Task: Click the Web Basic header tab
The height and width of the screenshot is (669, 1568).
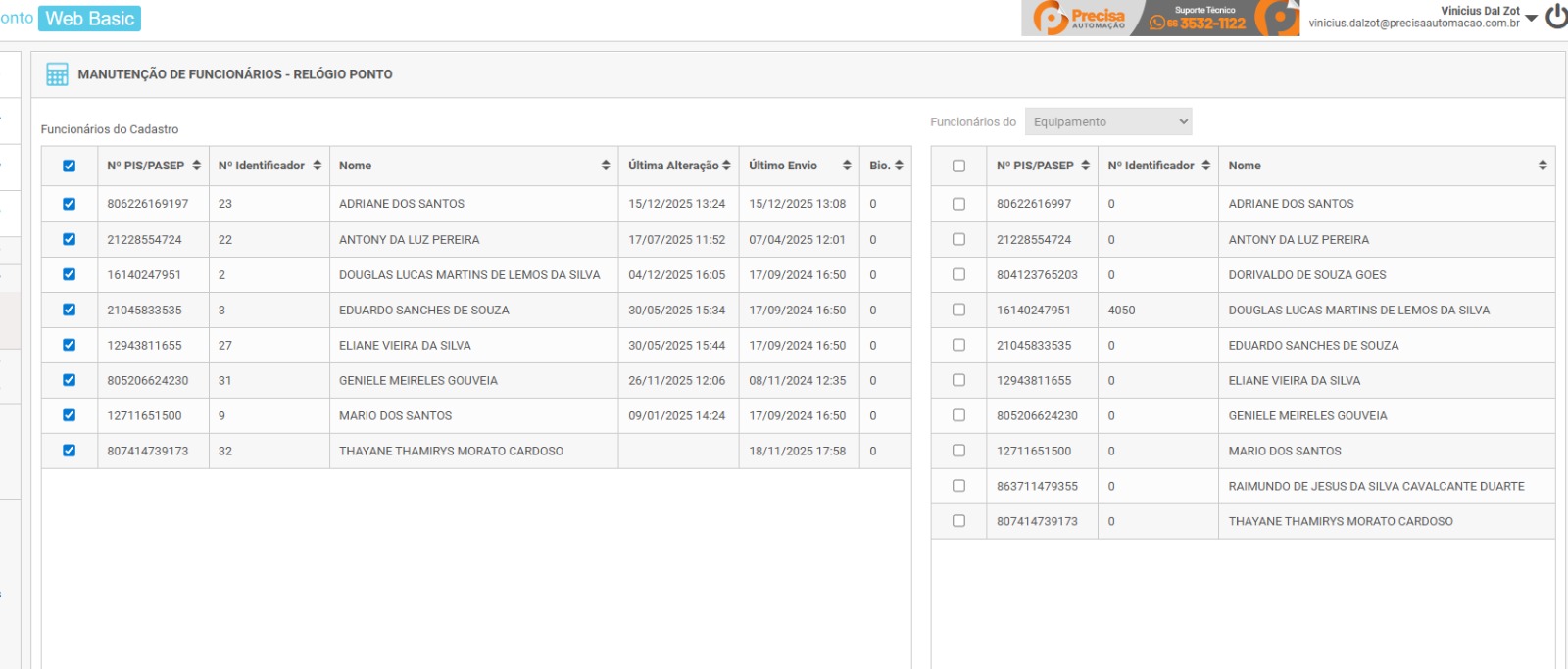Action: pos(89,19)
